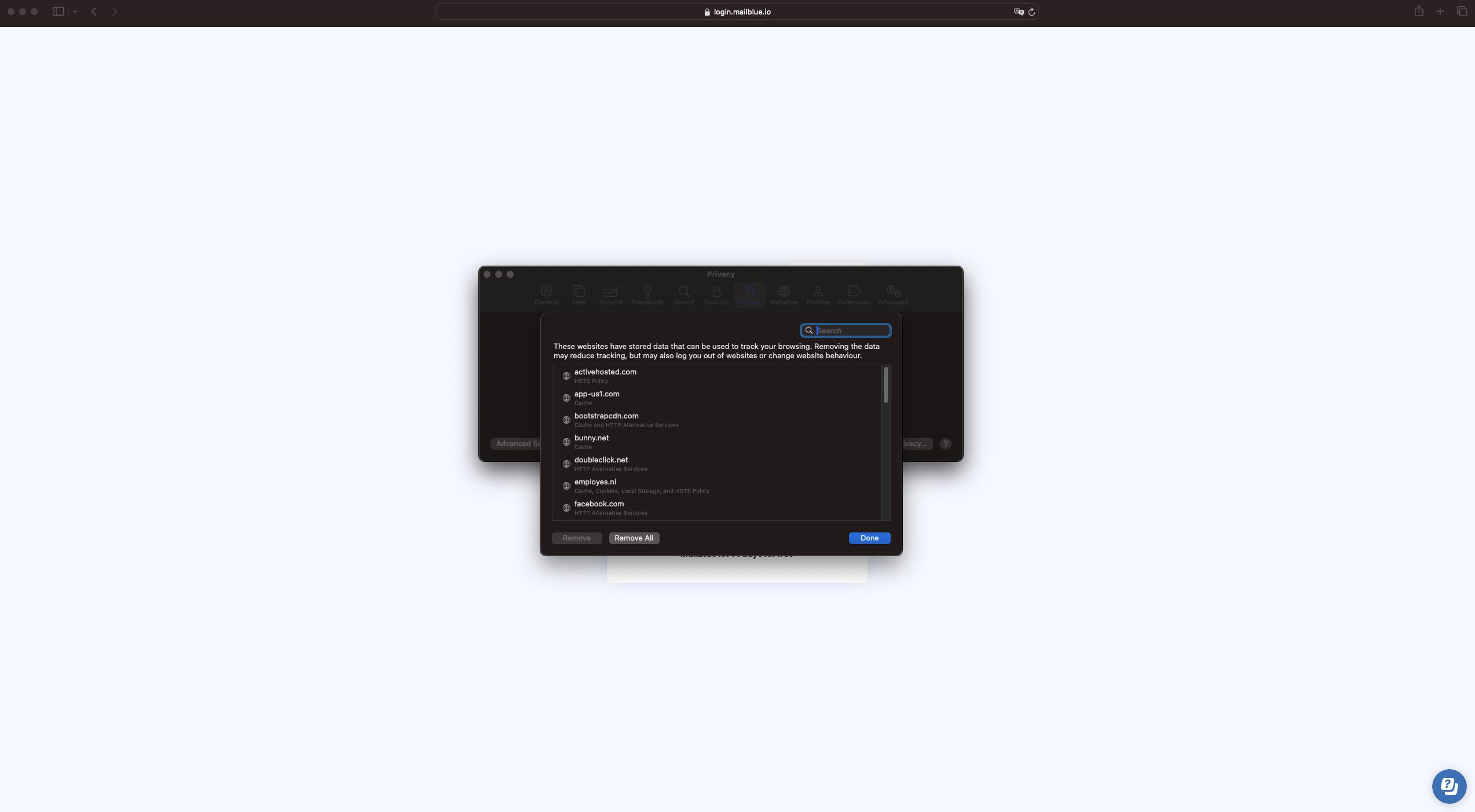
Task: Select facebook.com row
Action: pyautogui.click(x=717, y=508)
